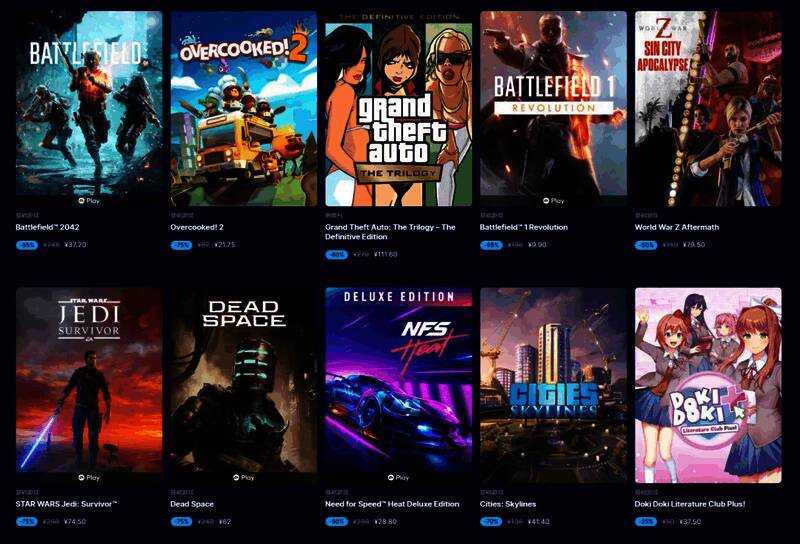This screenshot has height=544, width=800.
Task: Click the discount badge for World War Z Aftermath
Action: coord(645,245)
